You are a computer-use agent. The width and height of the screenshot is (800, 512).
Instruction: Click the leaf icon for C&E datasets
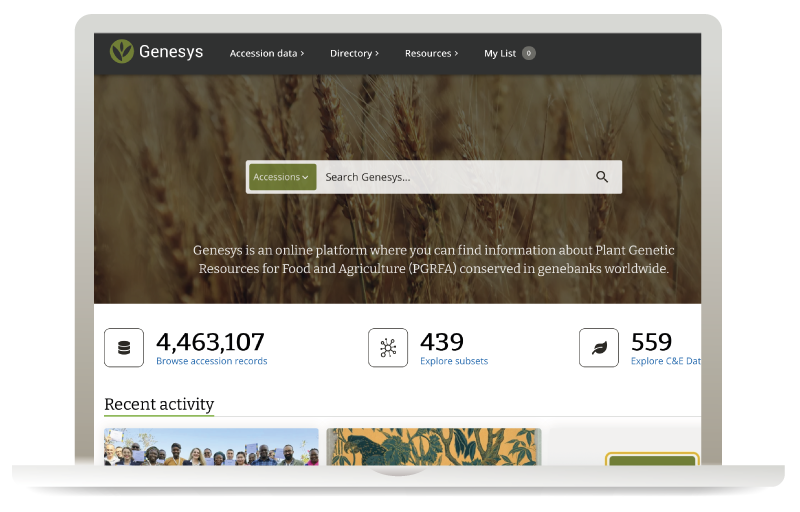pyautogui.click(x=599, y=348)
